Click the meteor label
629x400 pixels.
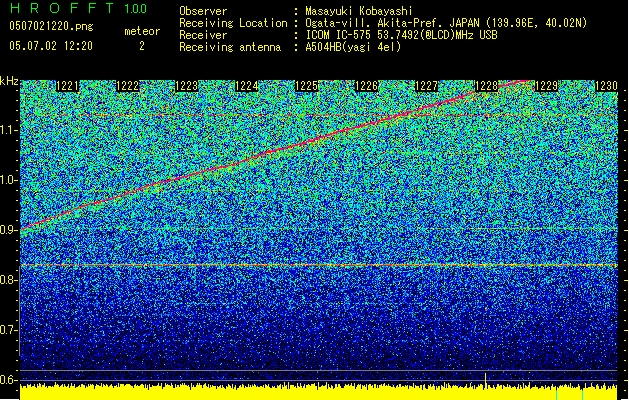(x=142, y=31)
